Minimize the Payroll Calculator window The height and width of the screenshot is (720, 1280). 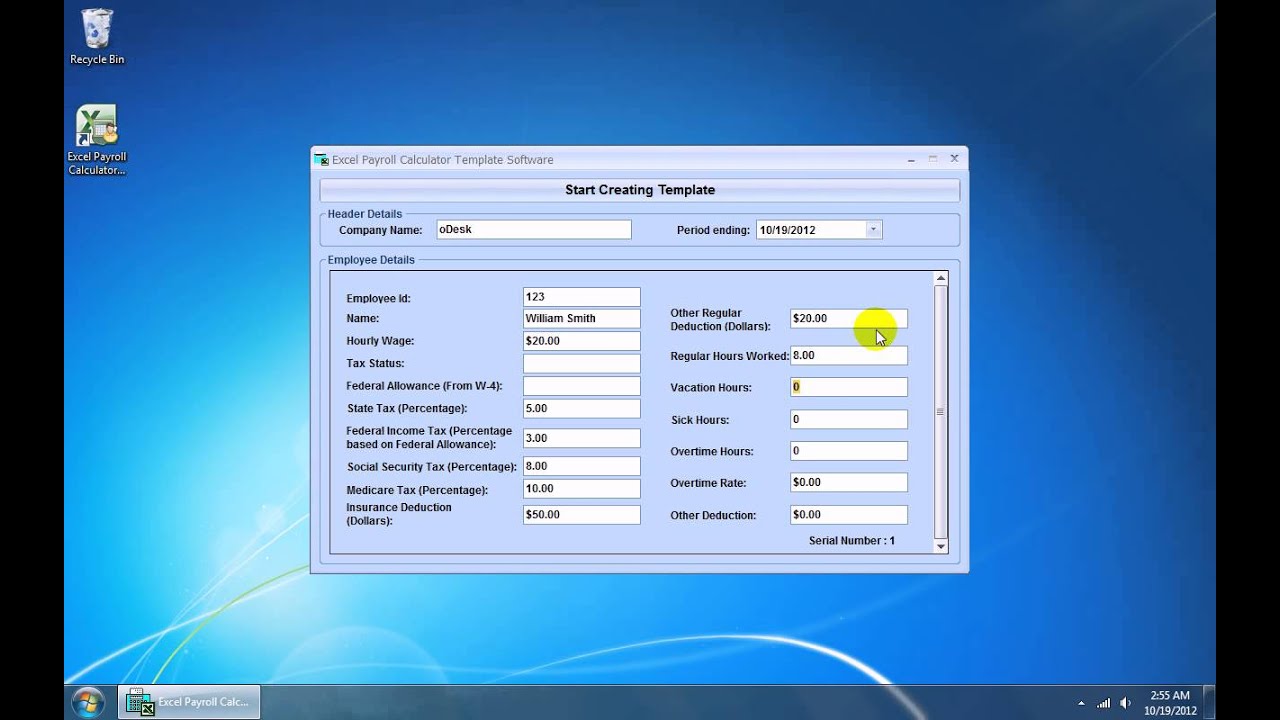(x=911, y=159)
